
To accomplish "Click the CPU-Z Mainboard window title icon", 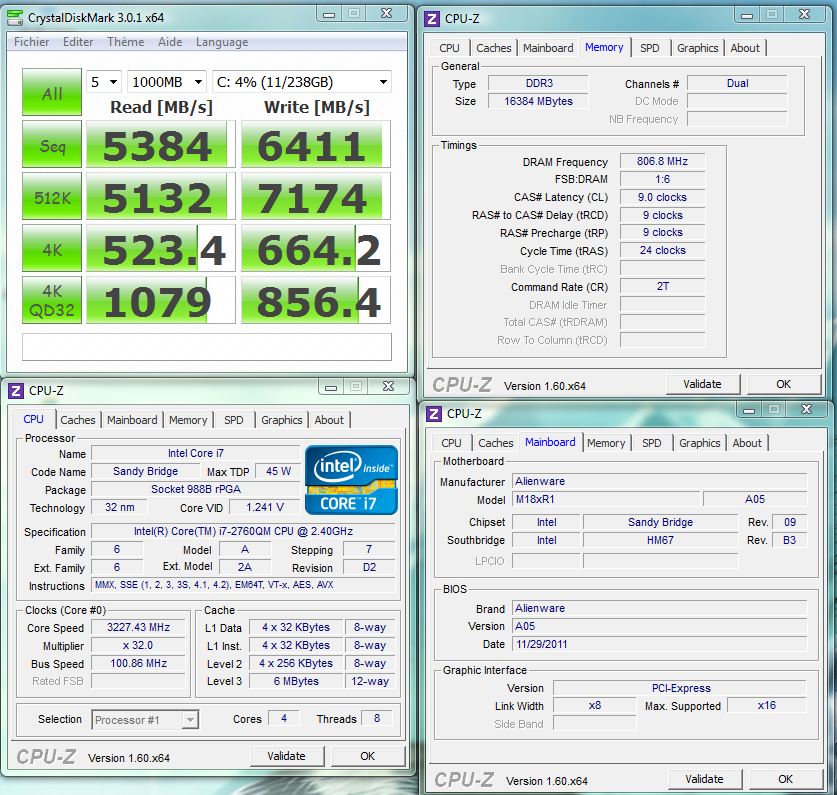I will click(433, 414).
